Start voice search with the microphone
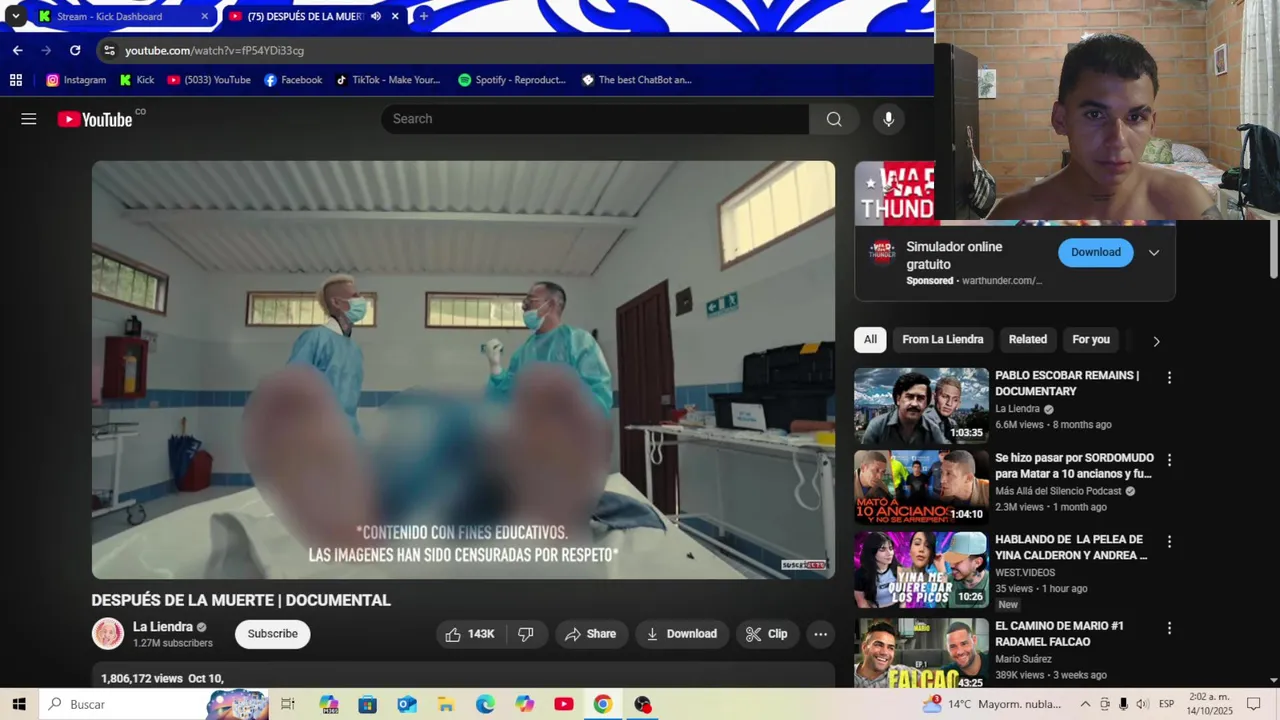1280x720 pixels. (x=888, y=119)
